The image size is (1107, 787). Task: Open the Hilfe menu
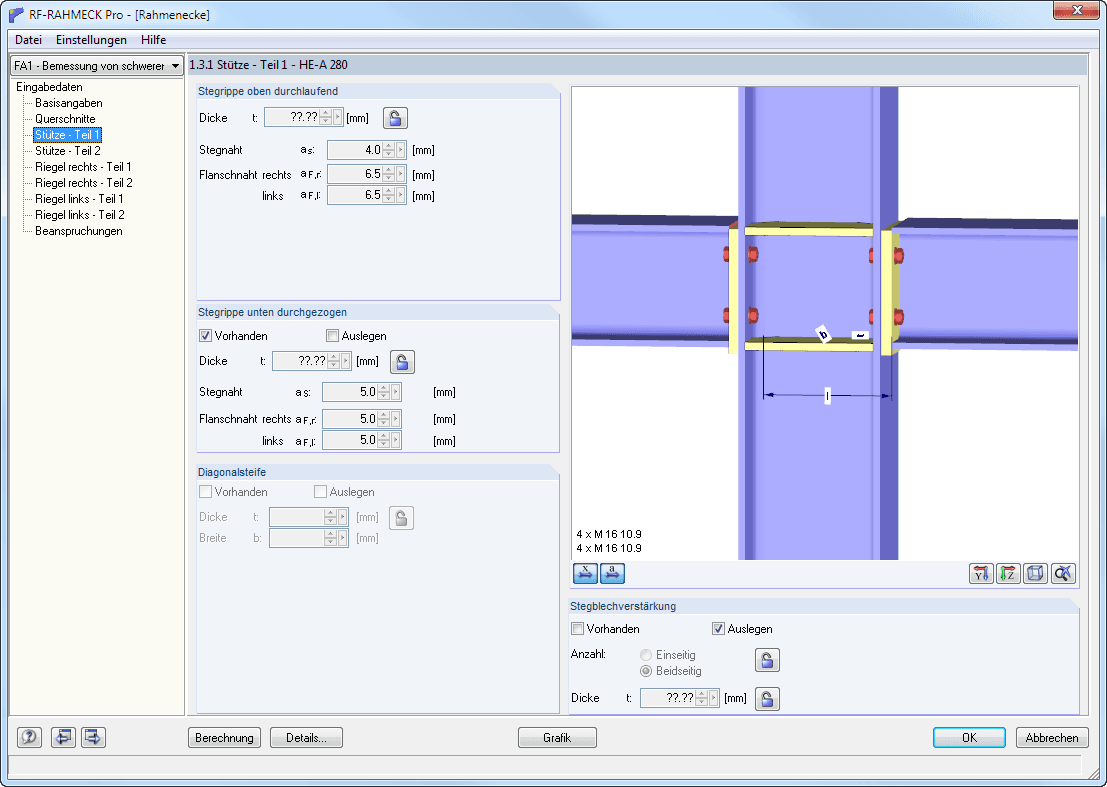pyautogui.click(x=153, y=40)
